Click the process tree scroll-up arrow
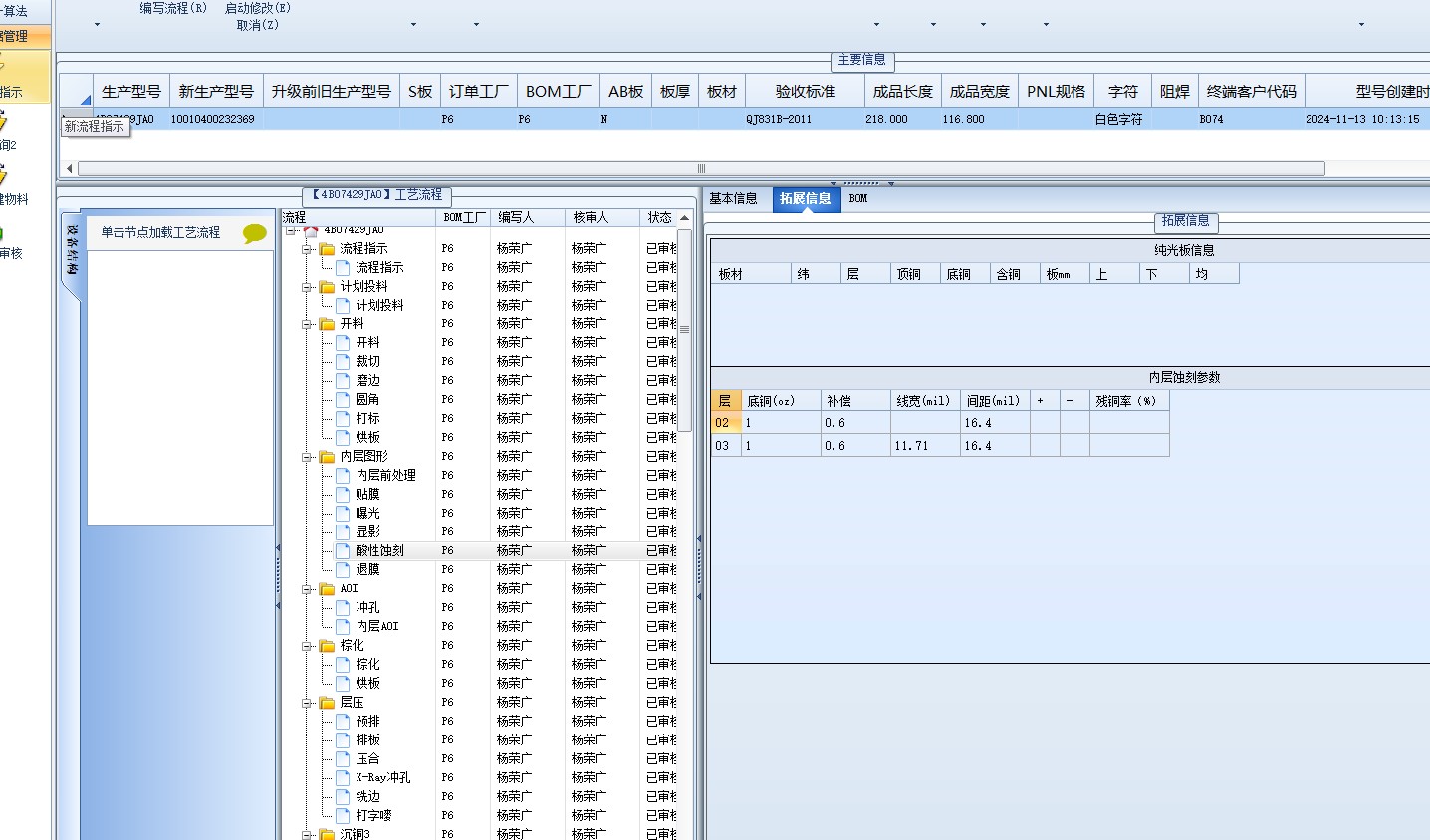The image size is (1430, 840). [x=684, y=218]
